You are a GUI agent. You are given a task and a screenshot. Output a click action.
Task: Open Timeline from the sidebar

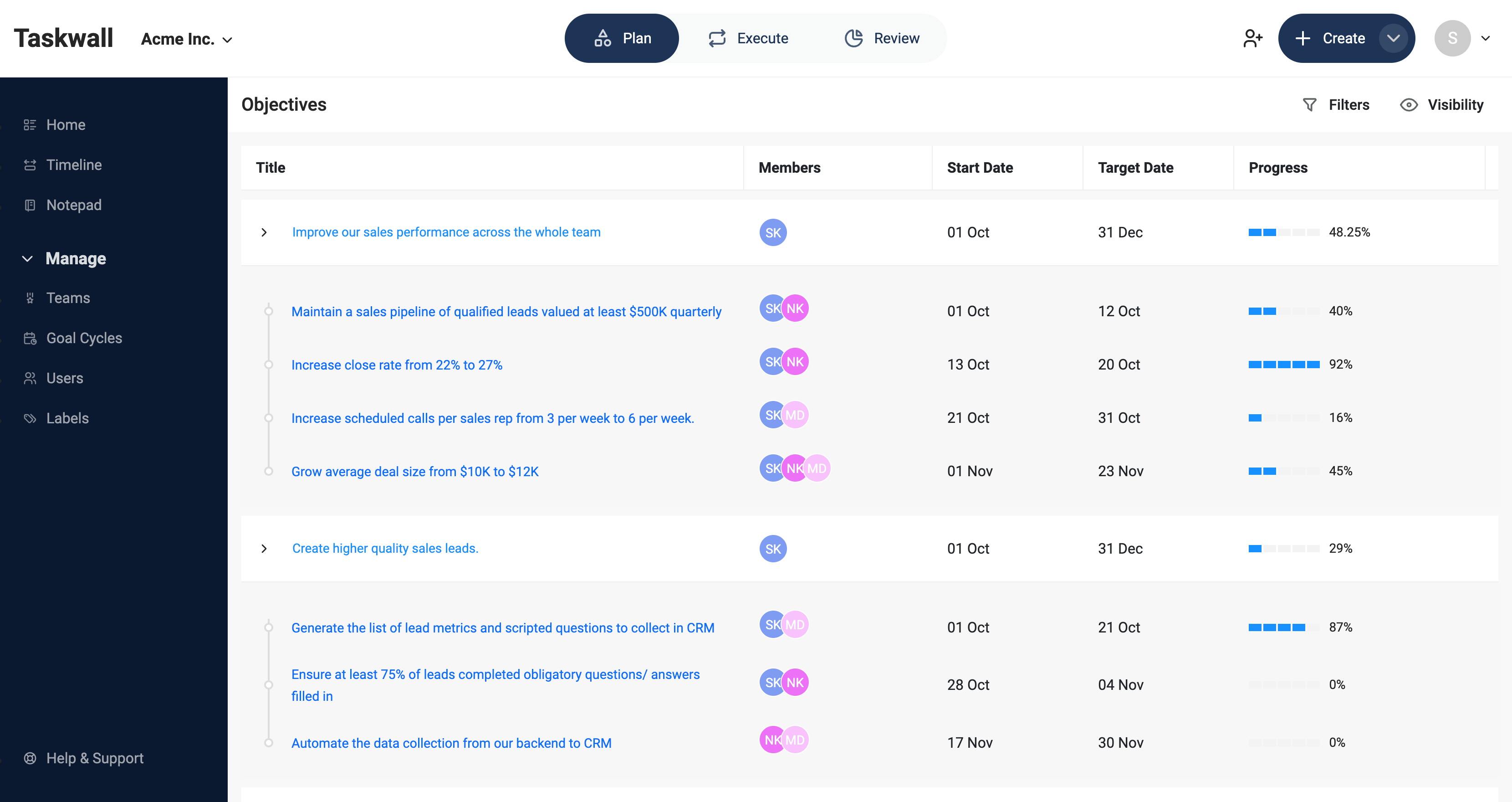tap(73, 165)
